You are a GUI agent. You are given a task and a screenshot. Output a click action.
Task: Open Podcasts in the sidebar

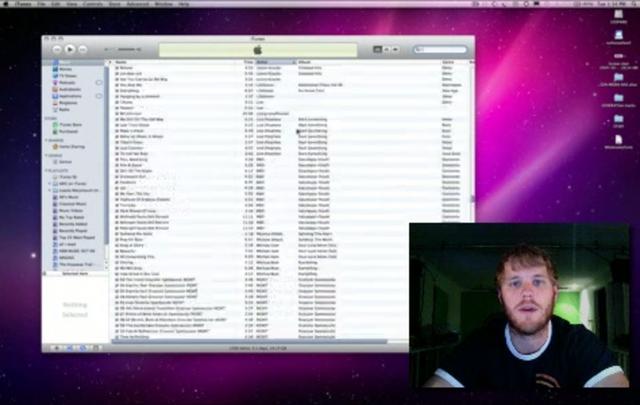(x=67, y=82)
